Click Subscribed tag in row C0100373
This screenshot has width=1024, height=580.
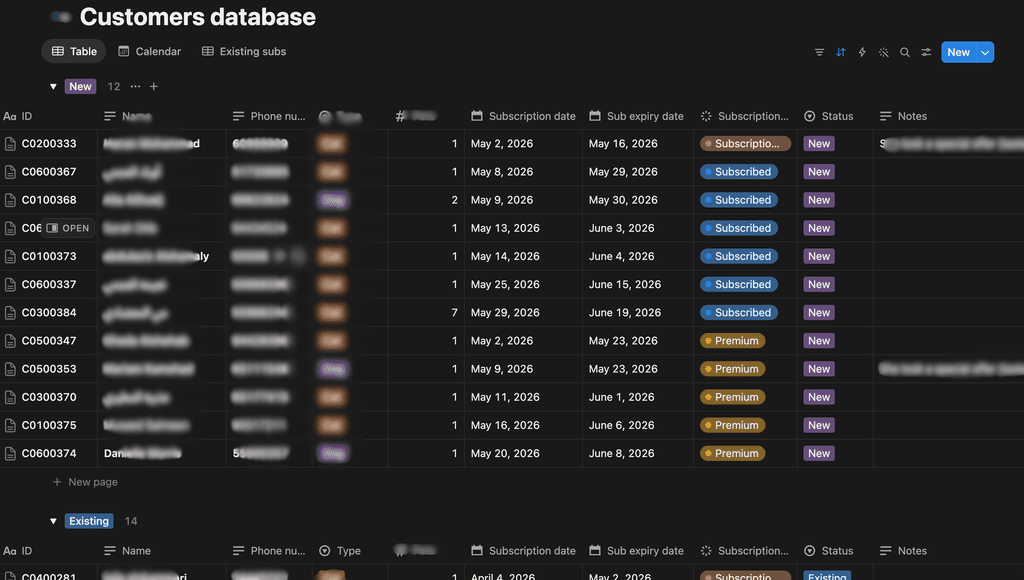point(739,256)
